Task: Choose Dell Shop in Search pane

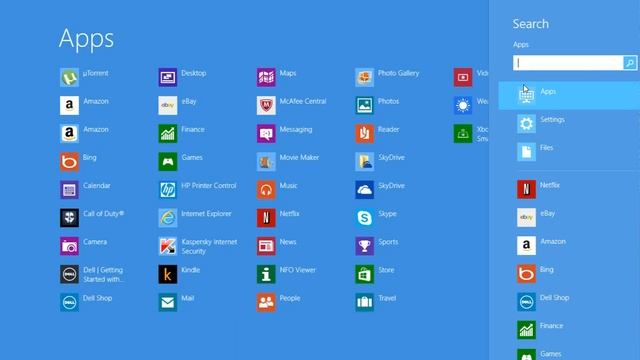Action: pos(569,302)
